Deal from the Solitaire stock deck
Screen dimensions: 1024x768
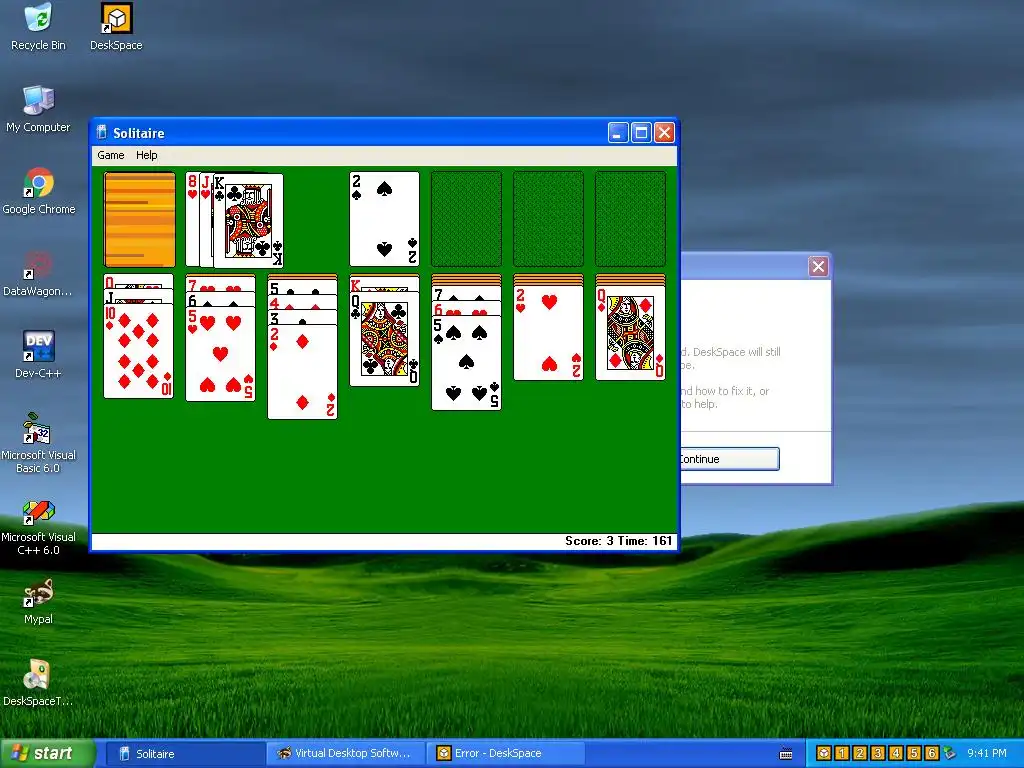(139, 219)
